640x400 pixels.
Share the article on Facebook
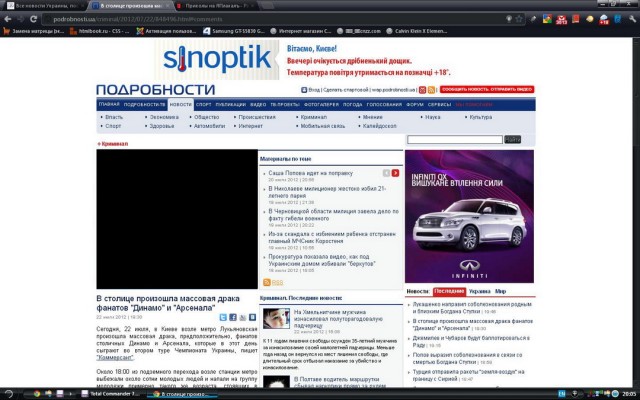pos(233,317)
